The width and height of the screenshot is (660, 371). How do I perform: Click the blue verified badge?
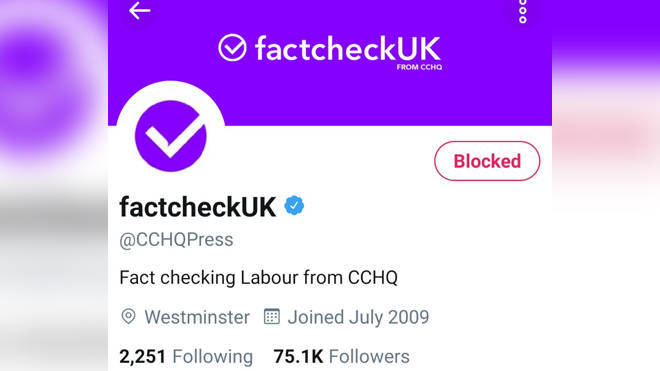click(294, 206)
